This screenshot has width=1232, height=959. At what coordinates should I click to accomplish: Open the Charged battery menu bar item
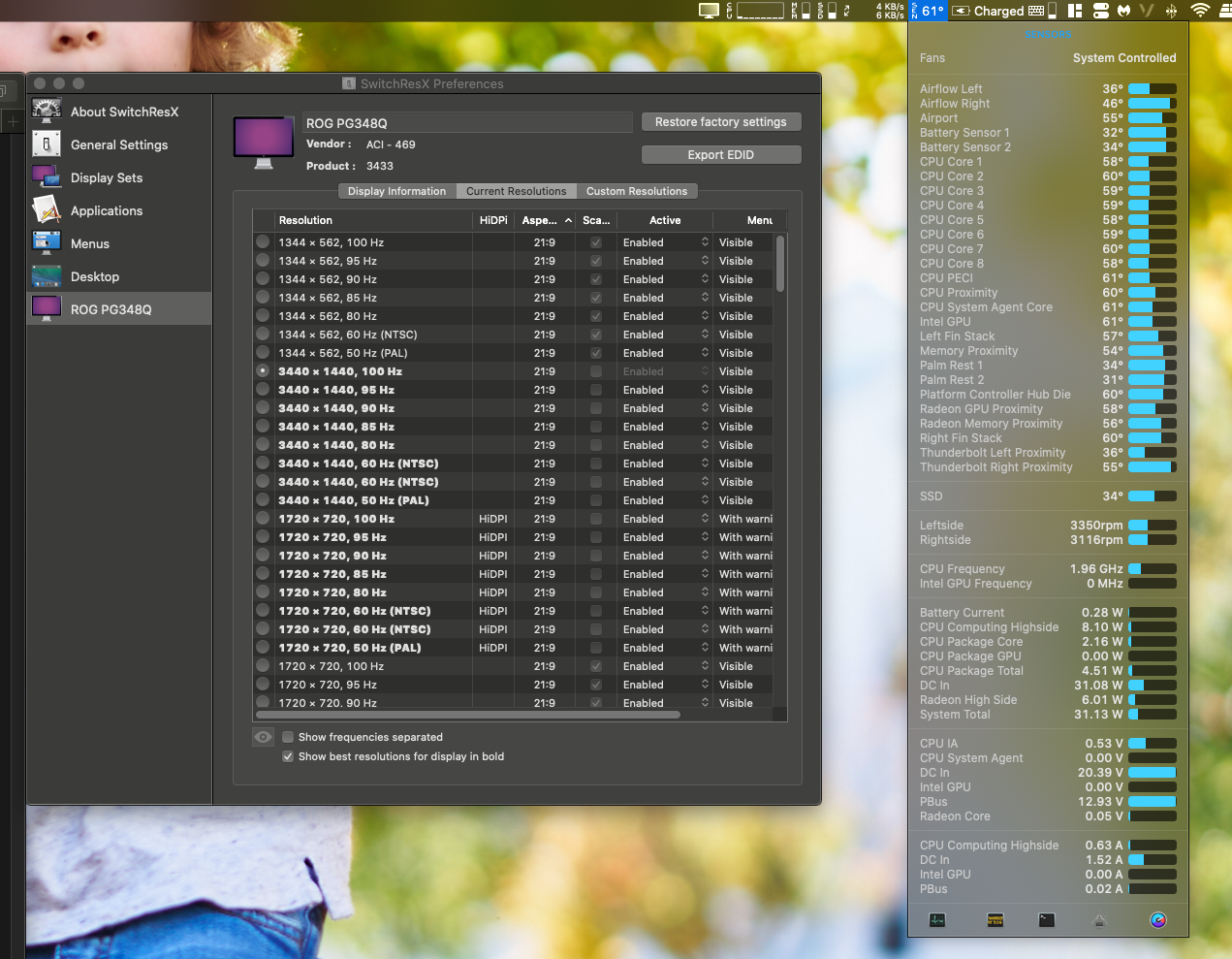pyautogui.click(x=989, y=11)
